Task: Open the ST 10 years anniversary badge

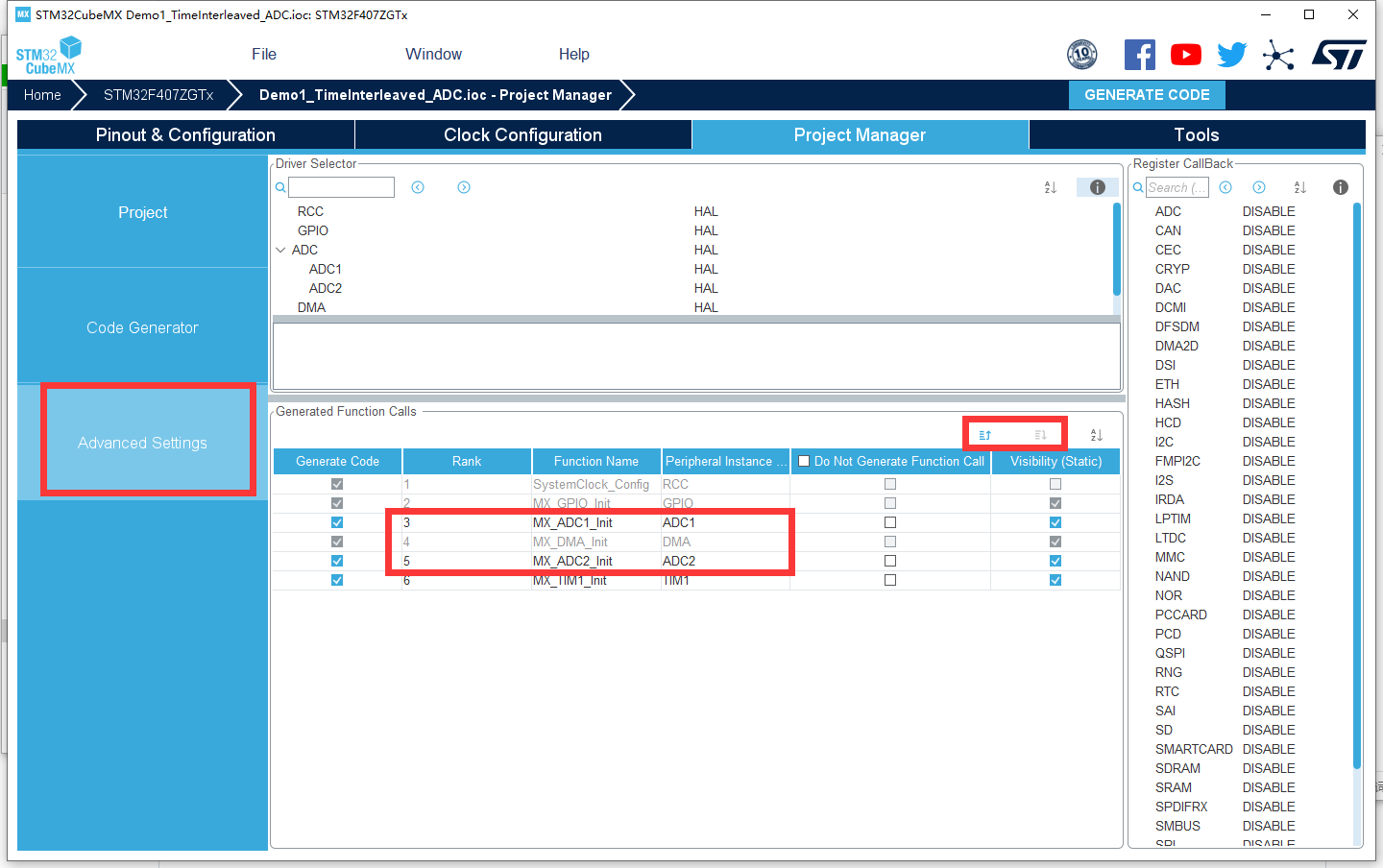Action: click(x=1082, y=55)
